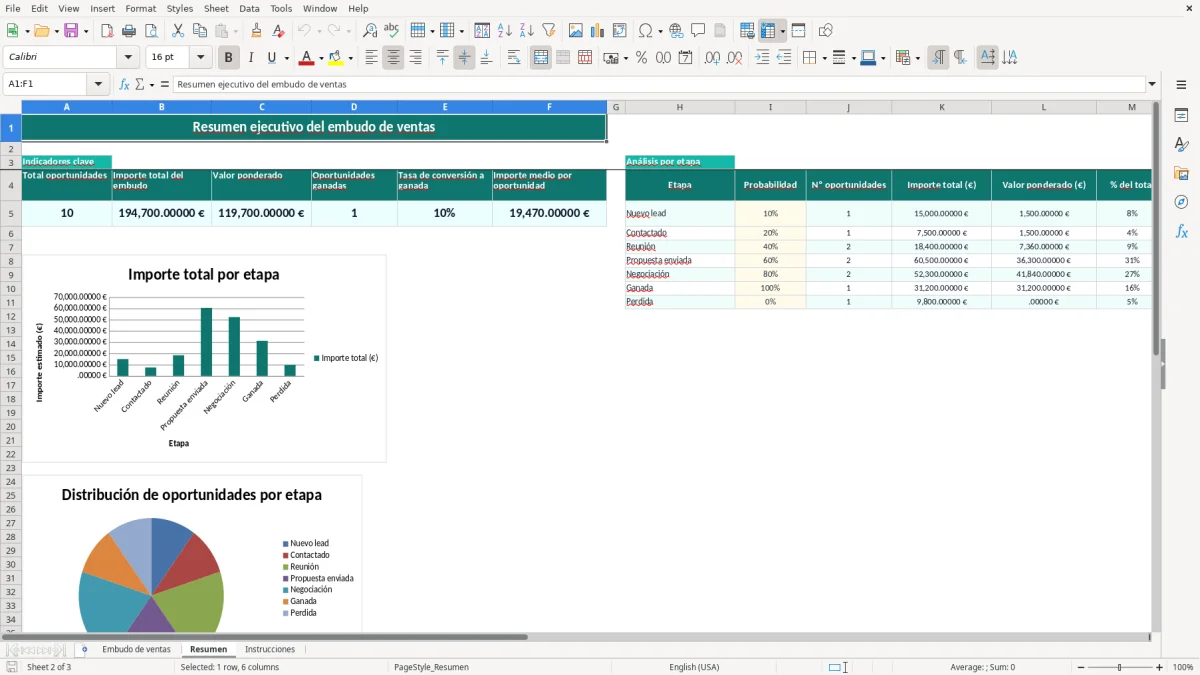
Task: Open the Borders dropdown arrow
Action: (823, 58)
